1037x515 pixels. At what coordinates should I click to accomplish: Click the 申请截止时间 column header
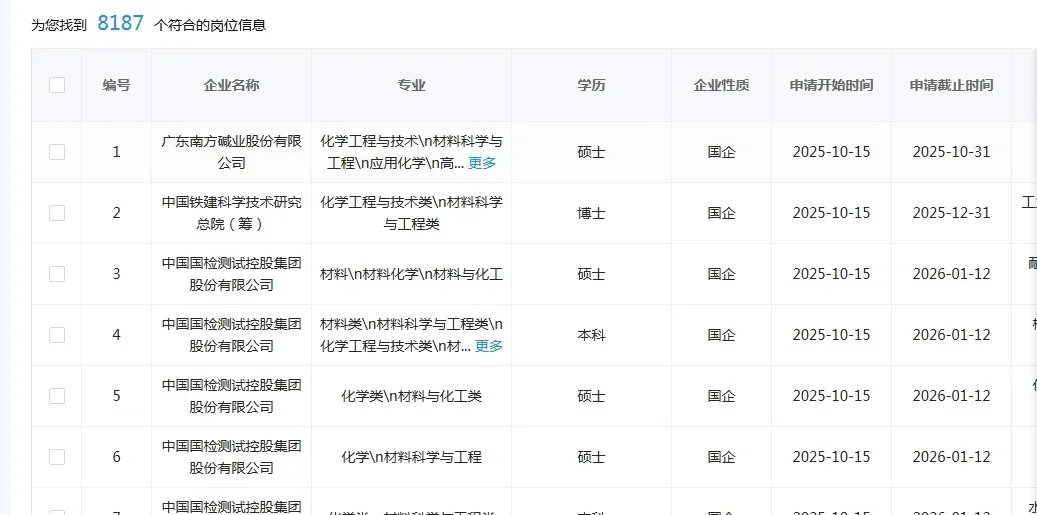[x=951, y=85]
